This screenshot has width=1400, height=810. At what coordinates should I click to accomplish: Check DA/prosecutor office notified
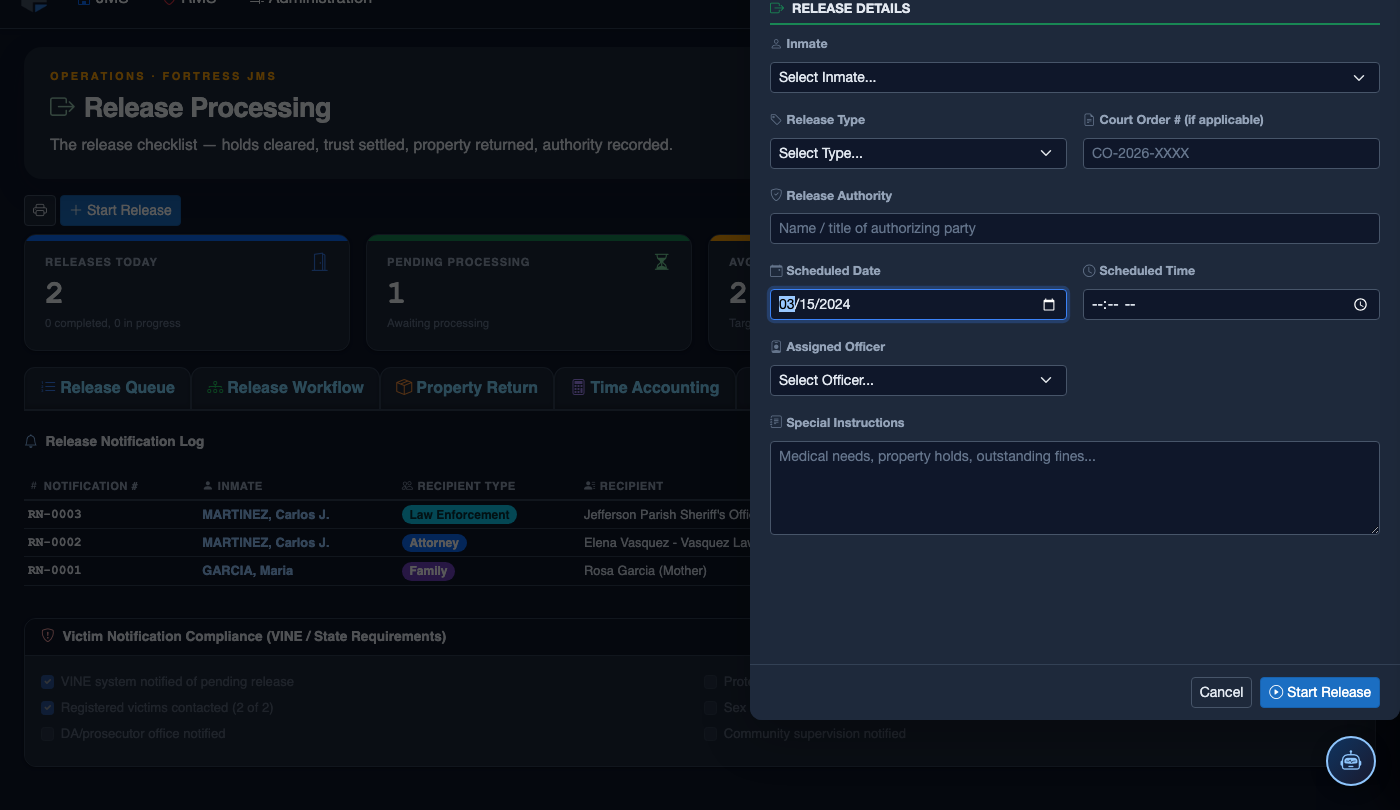pos(48,734)
